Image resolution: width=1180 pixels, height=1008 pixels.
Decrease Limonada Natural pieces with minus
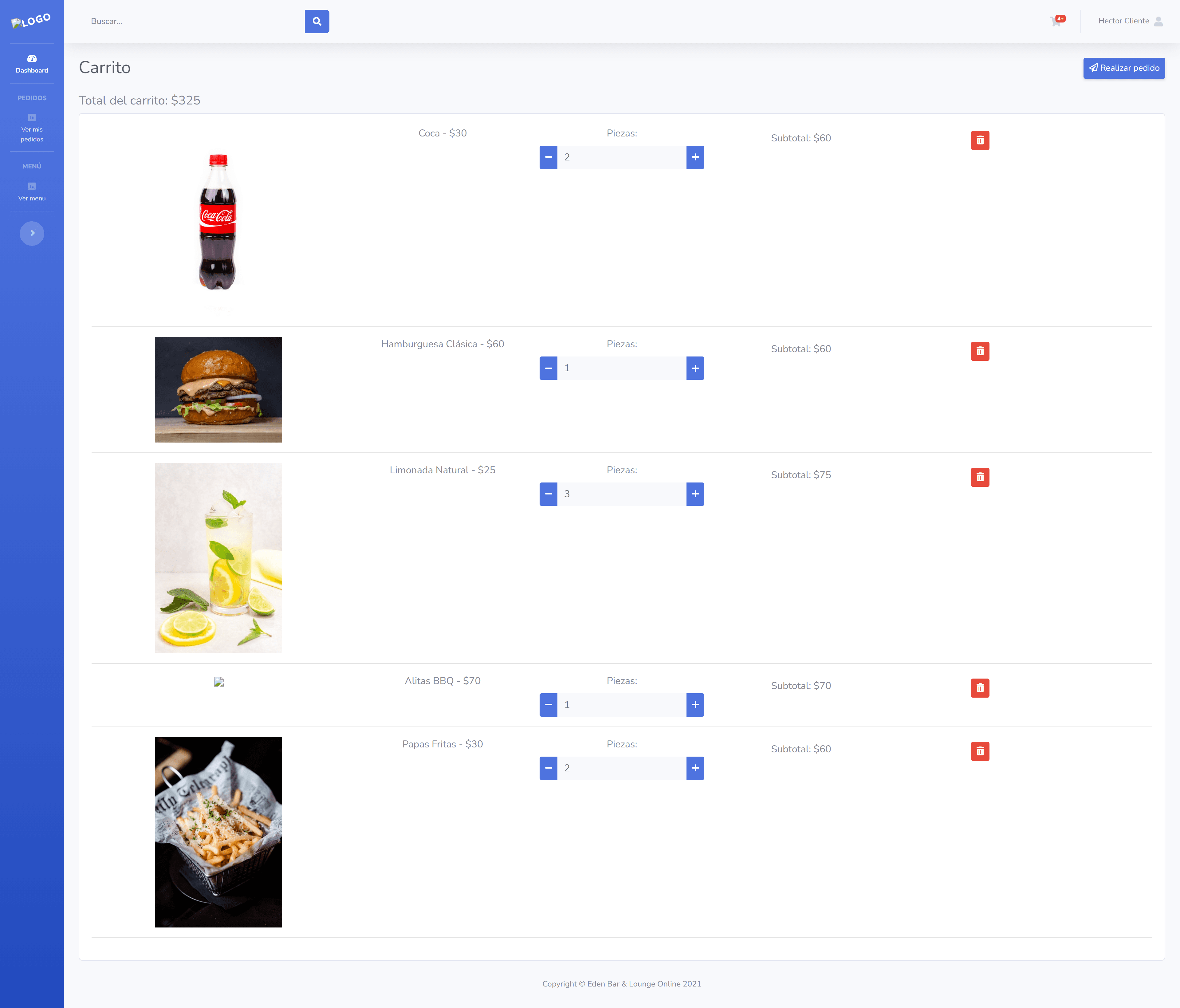pyautogui.click(x=549, y=494)
